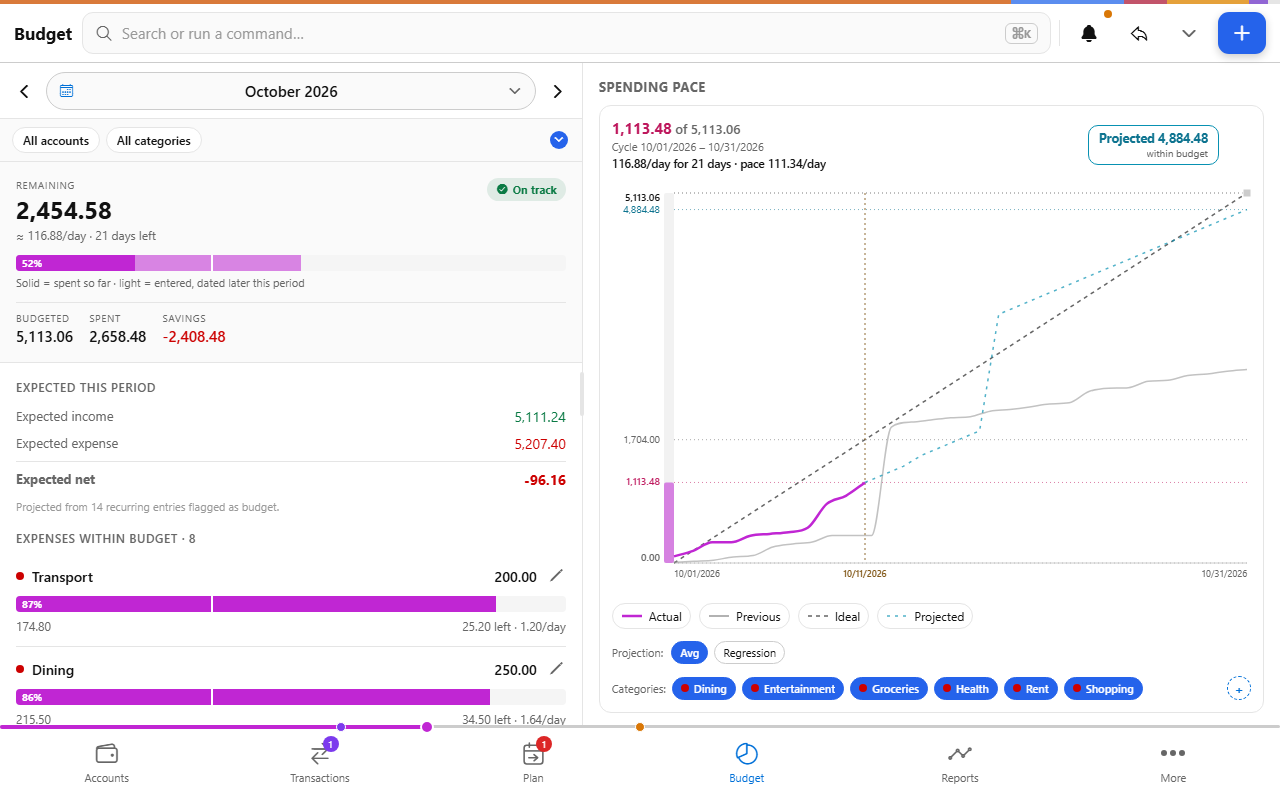Screen dimensions: 1280x800
Task: Toggle the Projected line legend
Action: (925, 616)
